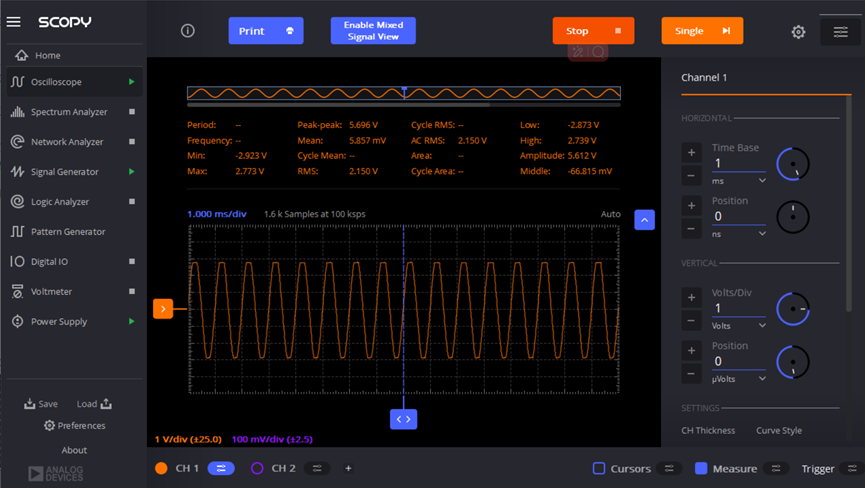Increase horizontal Position with plus button

[691, 206]
